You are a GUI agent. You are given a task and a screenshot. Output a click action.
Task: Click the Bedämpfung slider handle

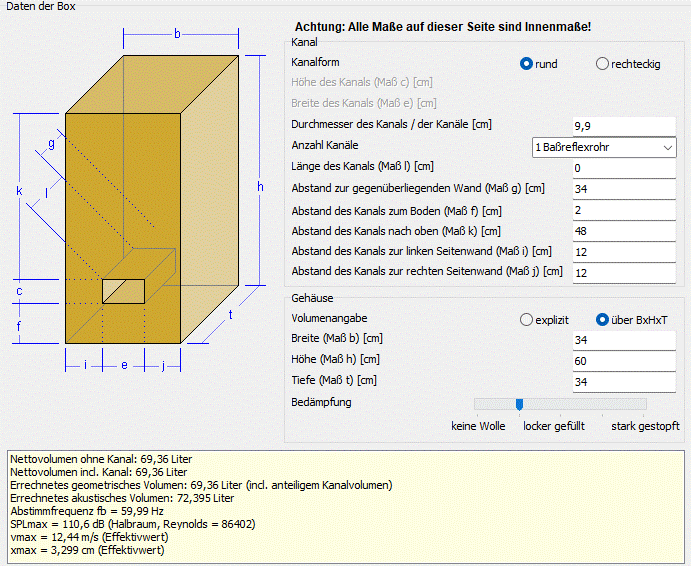click(x=519, y=404)
